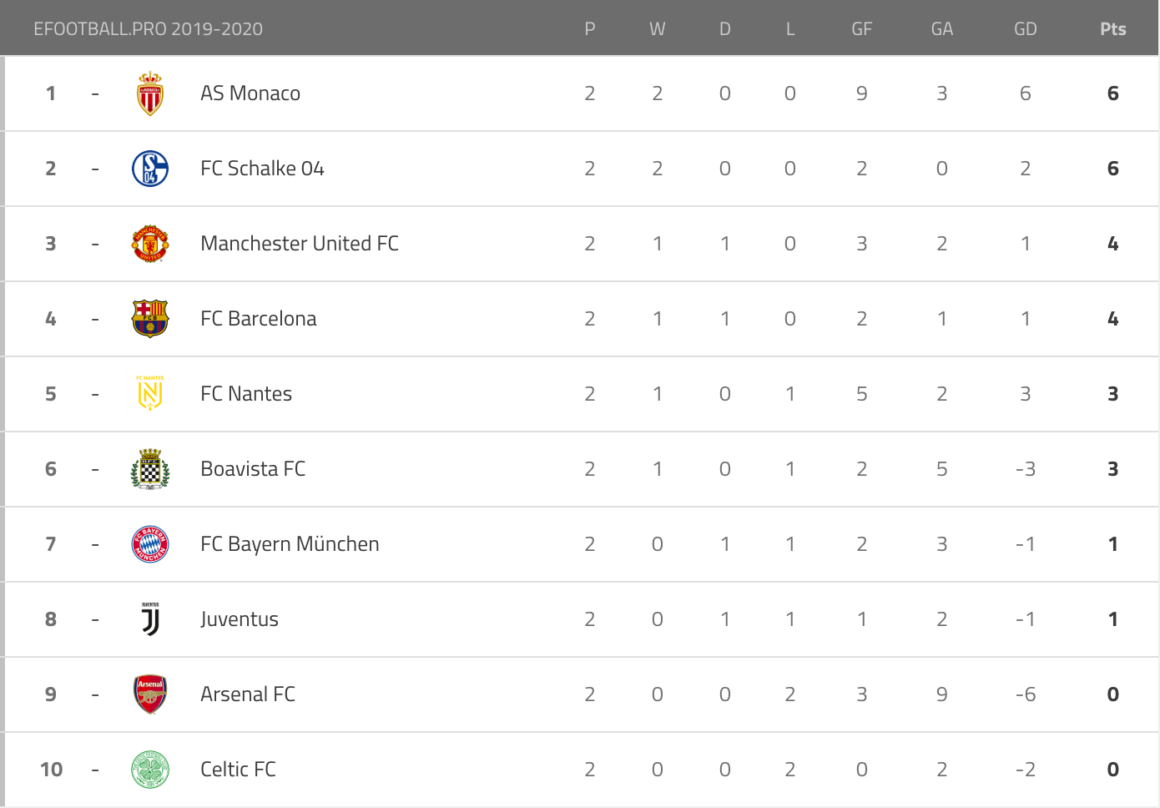Open the Manchester United FC team name
The width and height of the screenshot is (1160, 808).
(x=299, y=244)
